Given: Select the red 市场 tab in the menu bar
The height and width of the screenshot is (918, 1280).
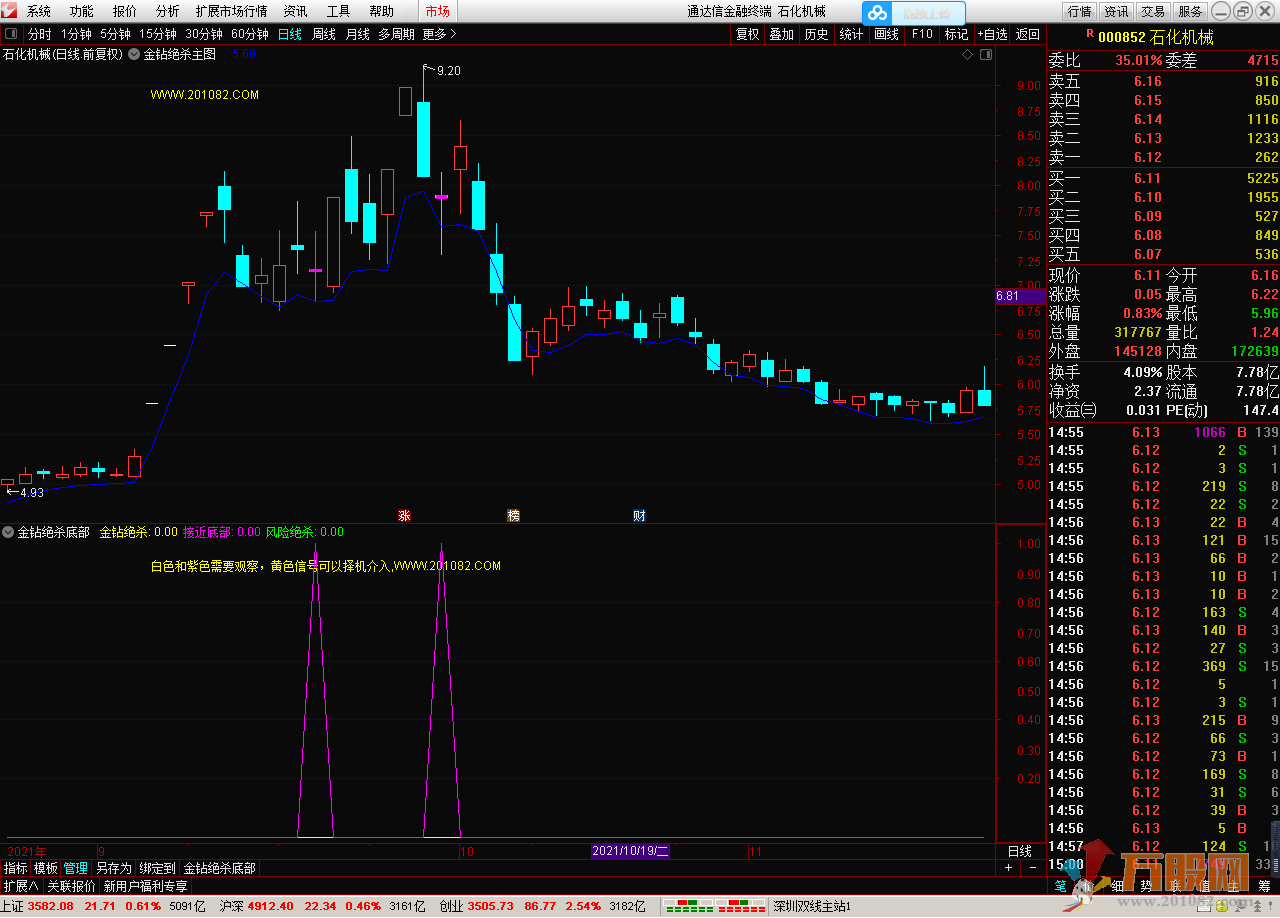Looking at the screenshot, I should pos(437,12).
